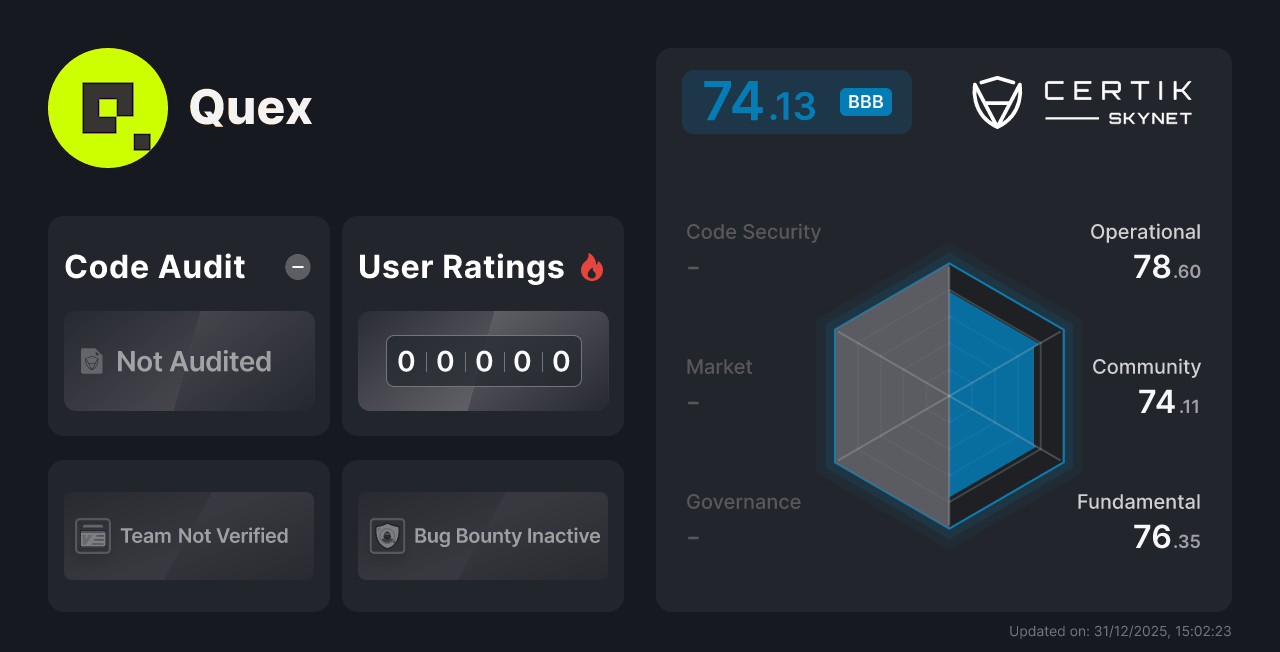Click the flame icon beside User Ratings

(592, 266)
